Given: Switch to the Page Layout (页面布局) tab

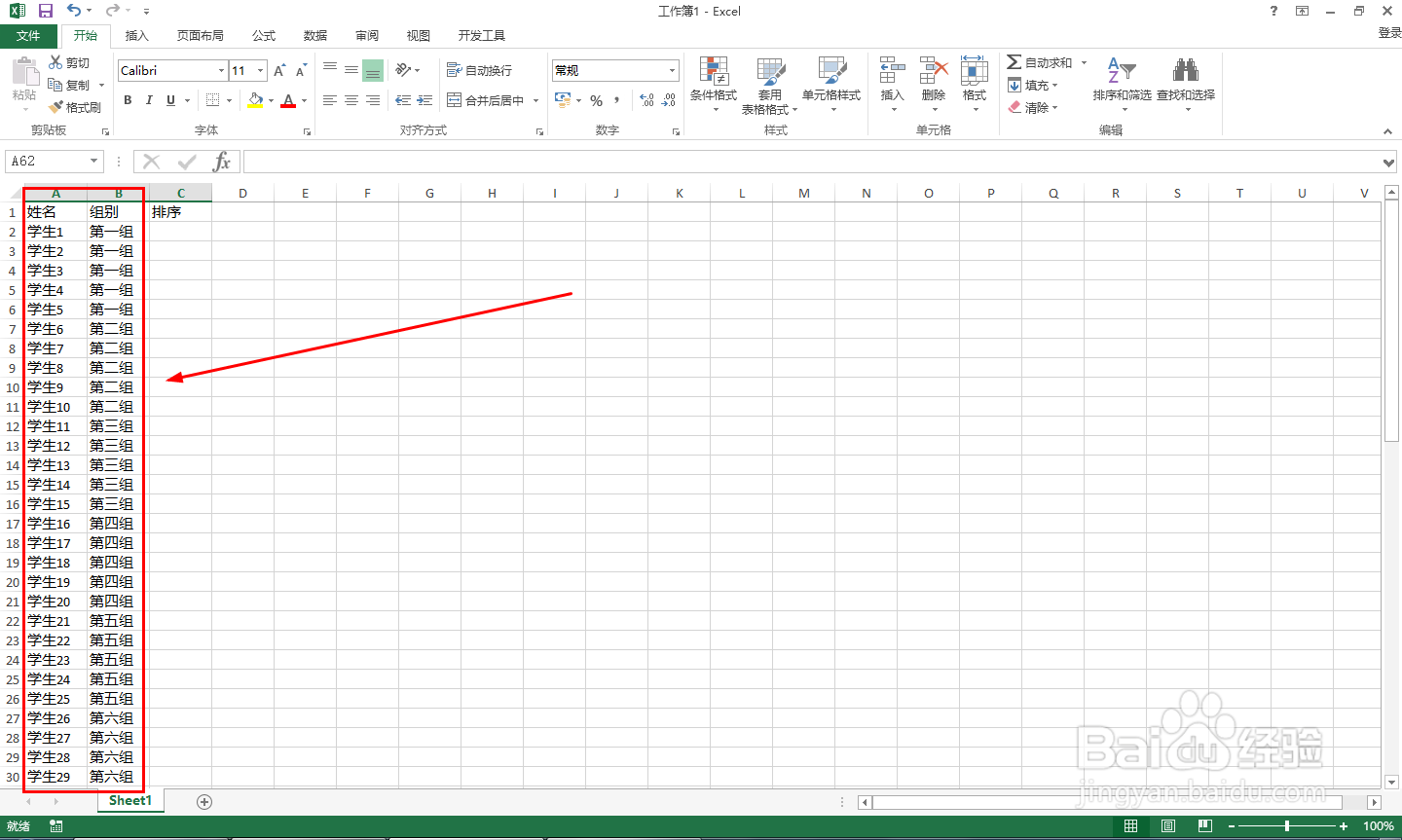Looking at the screenshot, I should pos(201,35).
